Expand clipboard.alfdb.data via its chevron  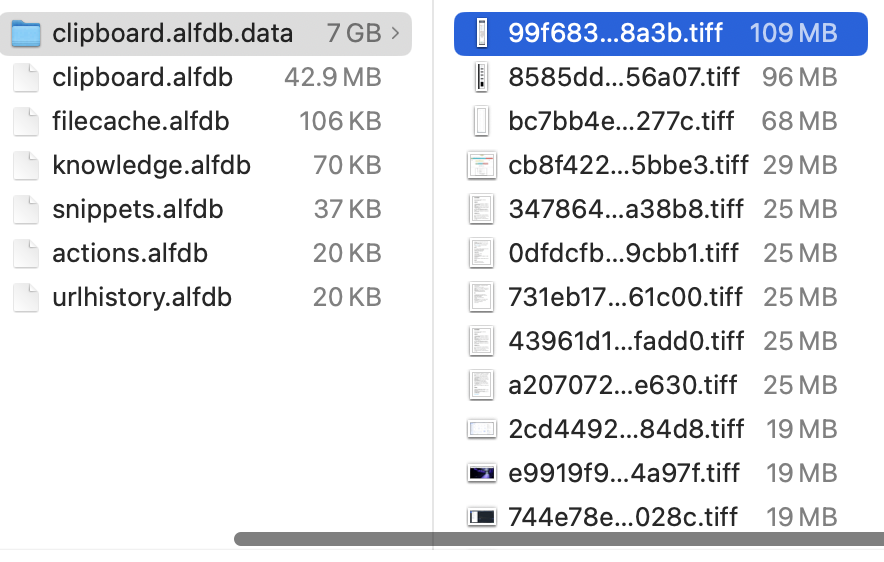(x=396, y=34)
